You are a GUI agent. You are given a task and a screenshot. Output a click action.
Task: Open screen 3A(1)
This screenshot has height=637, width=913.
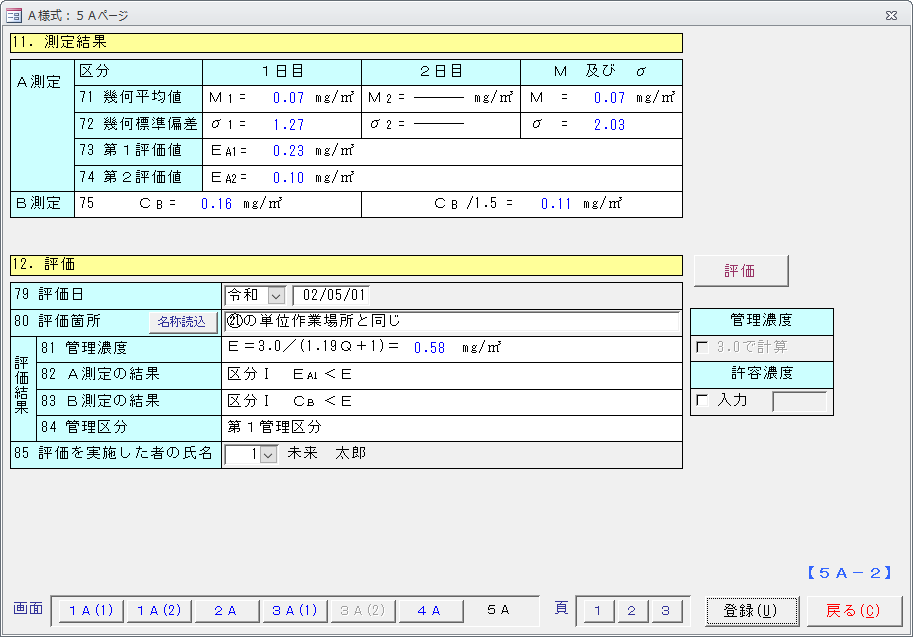coord(294,611)
